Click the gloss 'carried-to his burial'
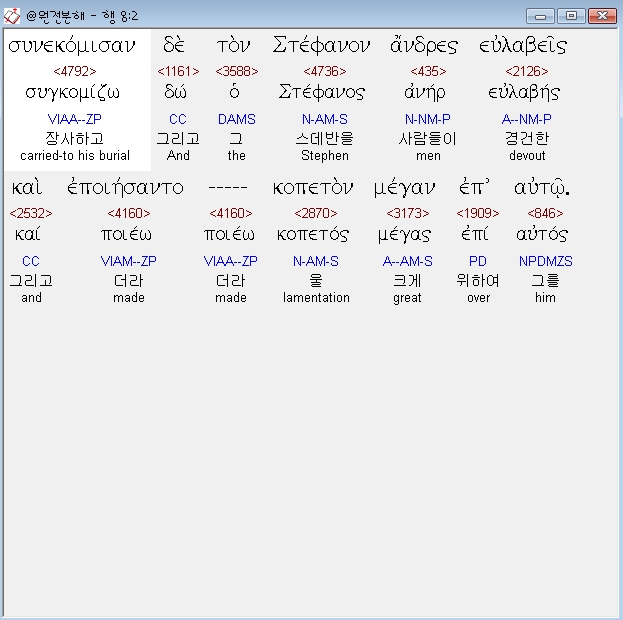 pos(75,155)
